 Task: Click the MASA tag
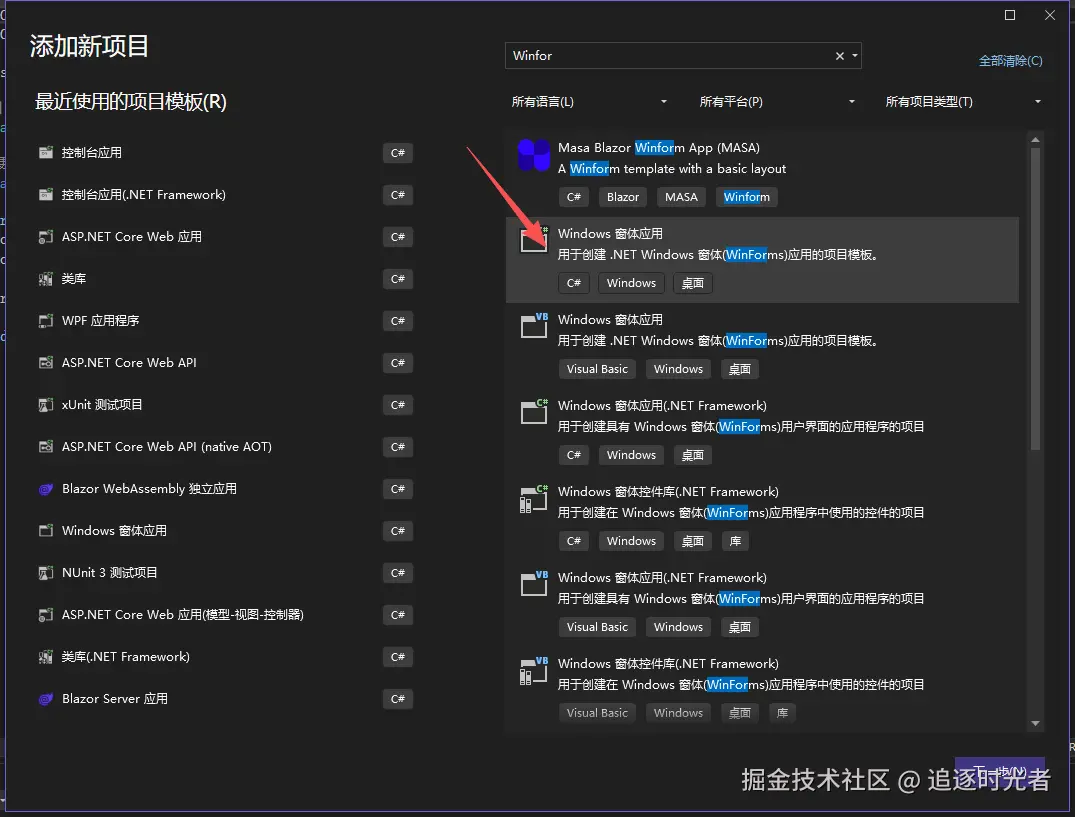point(681,197)
